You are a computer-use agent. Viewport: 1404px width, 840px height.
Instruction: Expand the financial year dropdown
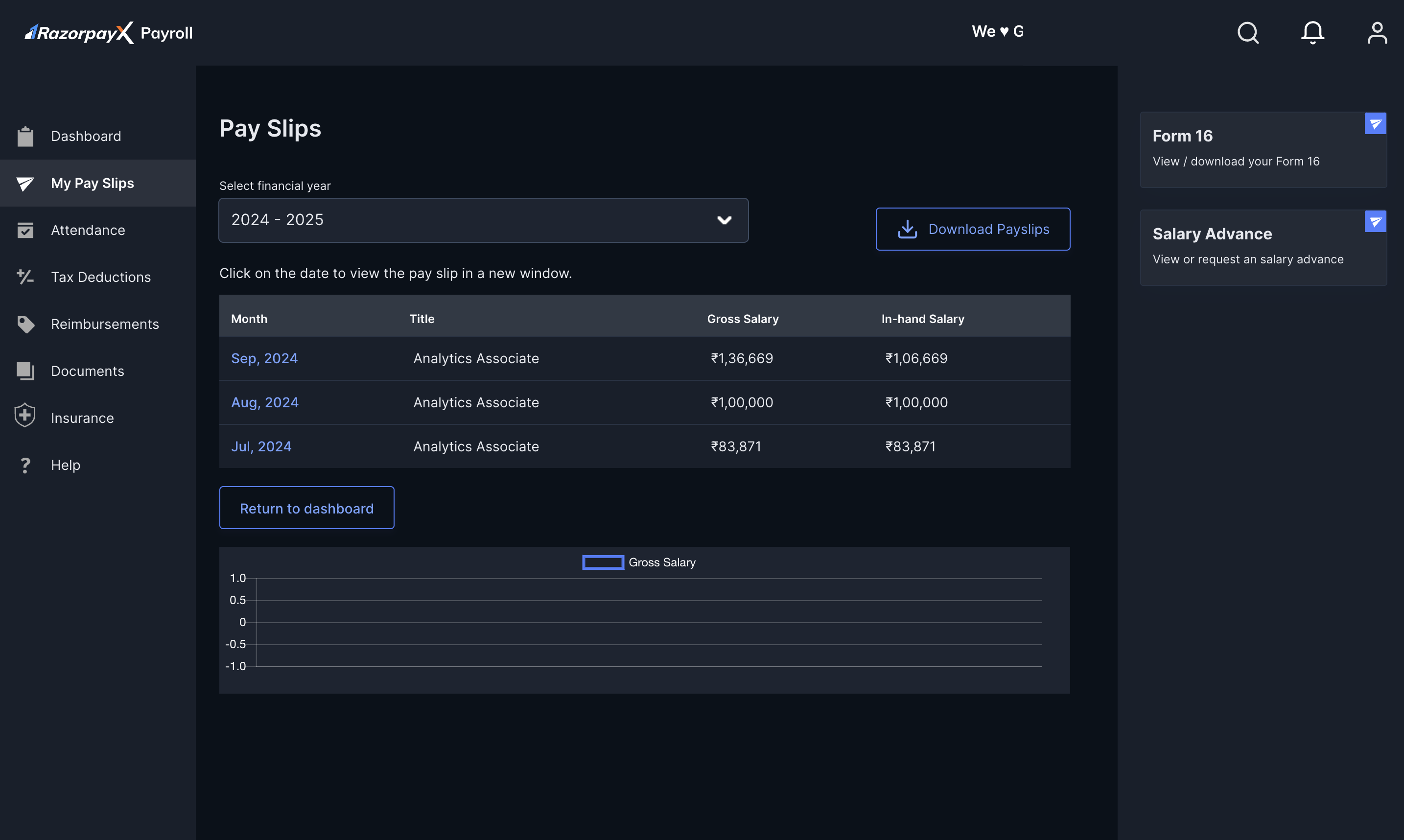point(483,220)
